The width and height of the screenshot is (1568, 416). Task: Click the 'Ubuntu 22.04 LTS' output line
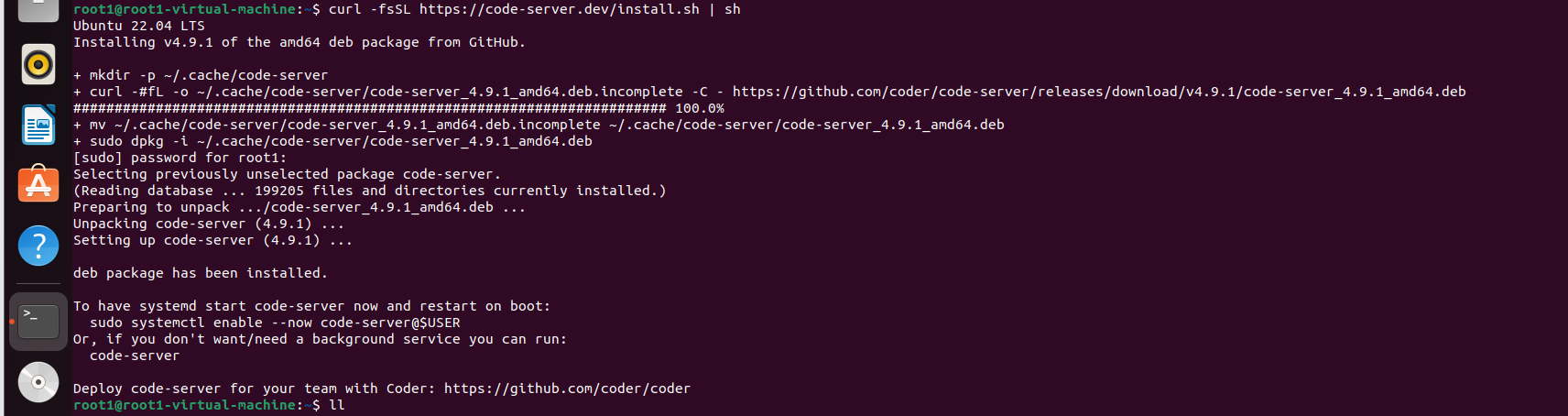click(x=139, y=26)
